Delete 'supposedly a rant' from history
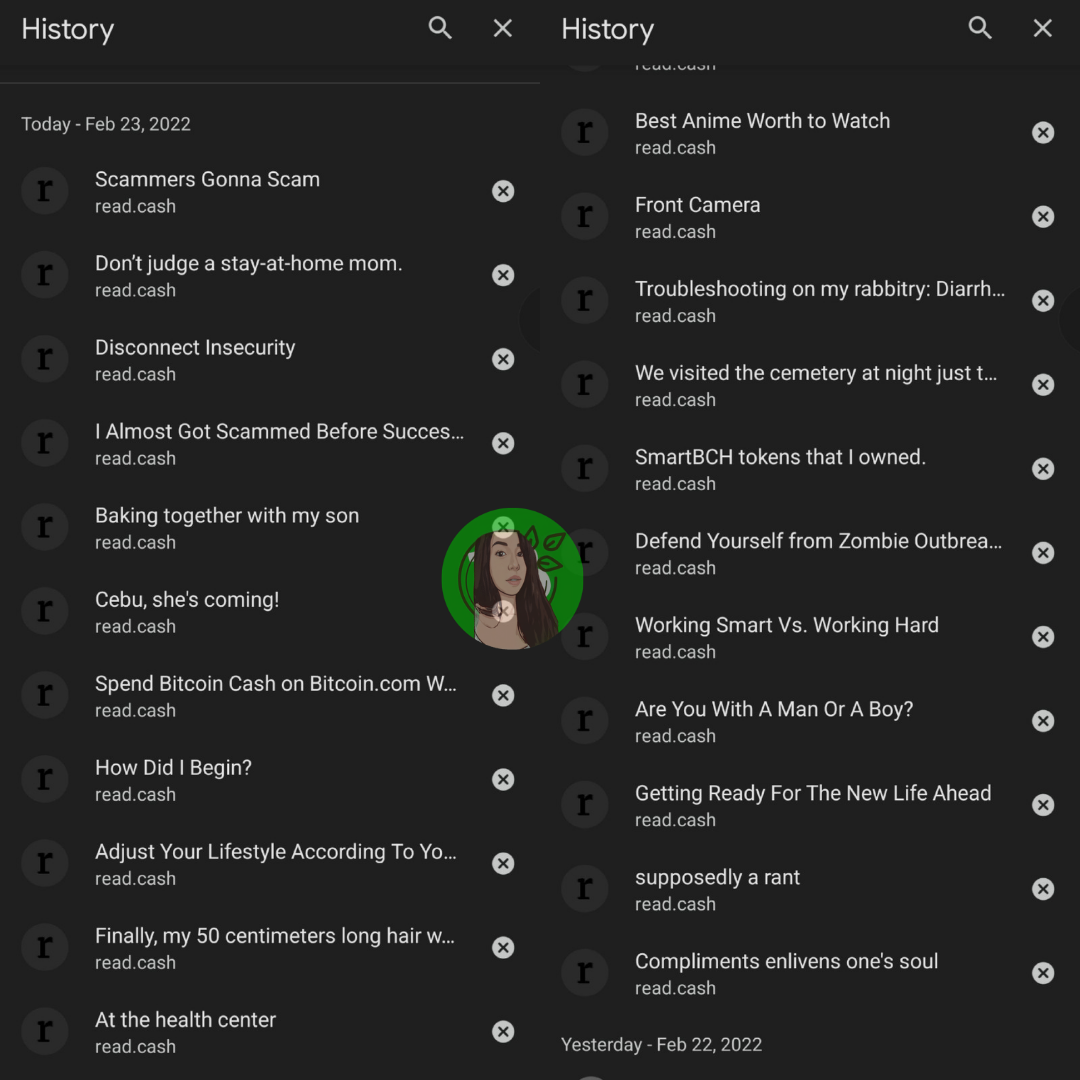The image size is (1080, 1080). coord(1043,889)
